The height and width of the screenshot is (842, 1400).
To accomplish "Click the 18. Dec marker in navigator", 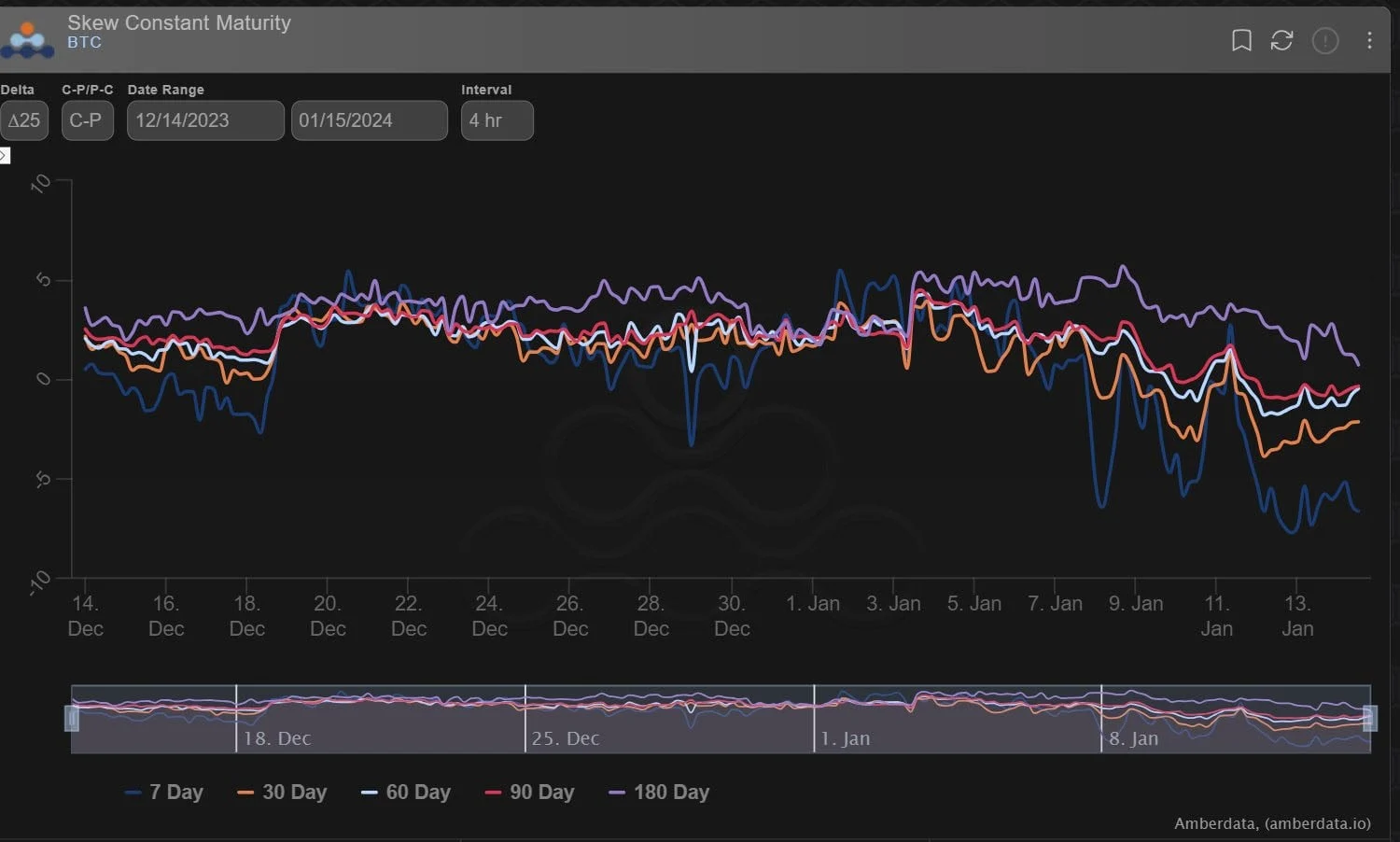I will 277,738.
